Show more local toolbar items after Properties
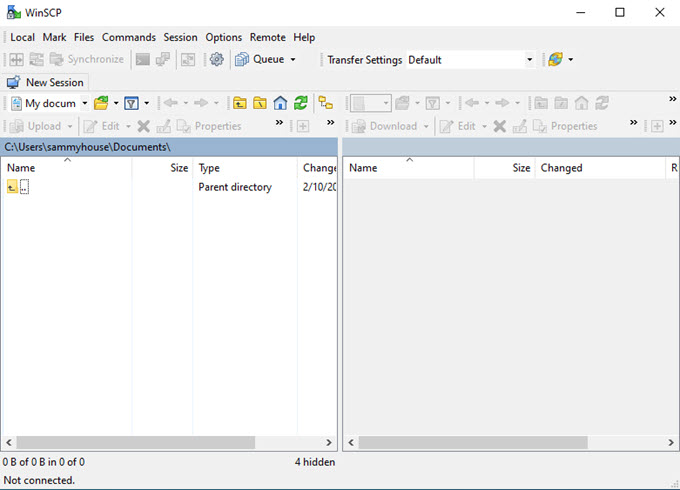The width and height of the screenshot is (680, 490). click(279, 123)
